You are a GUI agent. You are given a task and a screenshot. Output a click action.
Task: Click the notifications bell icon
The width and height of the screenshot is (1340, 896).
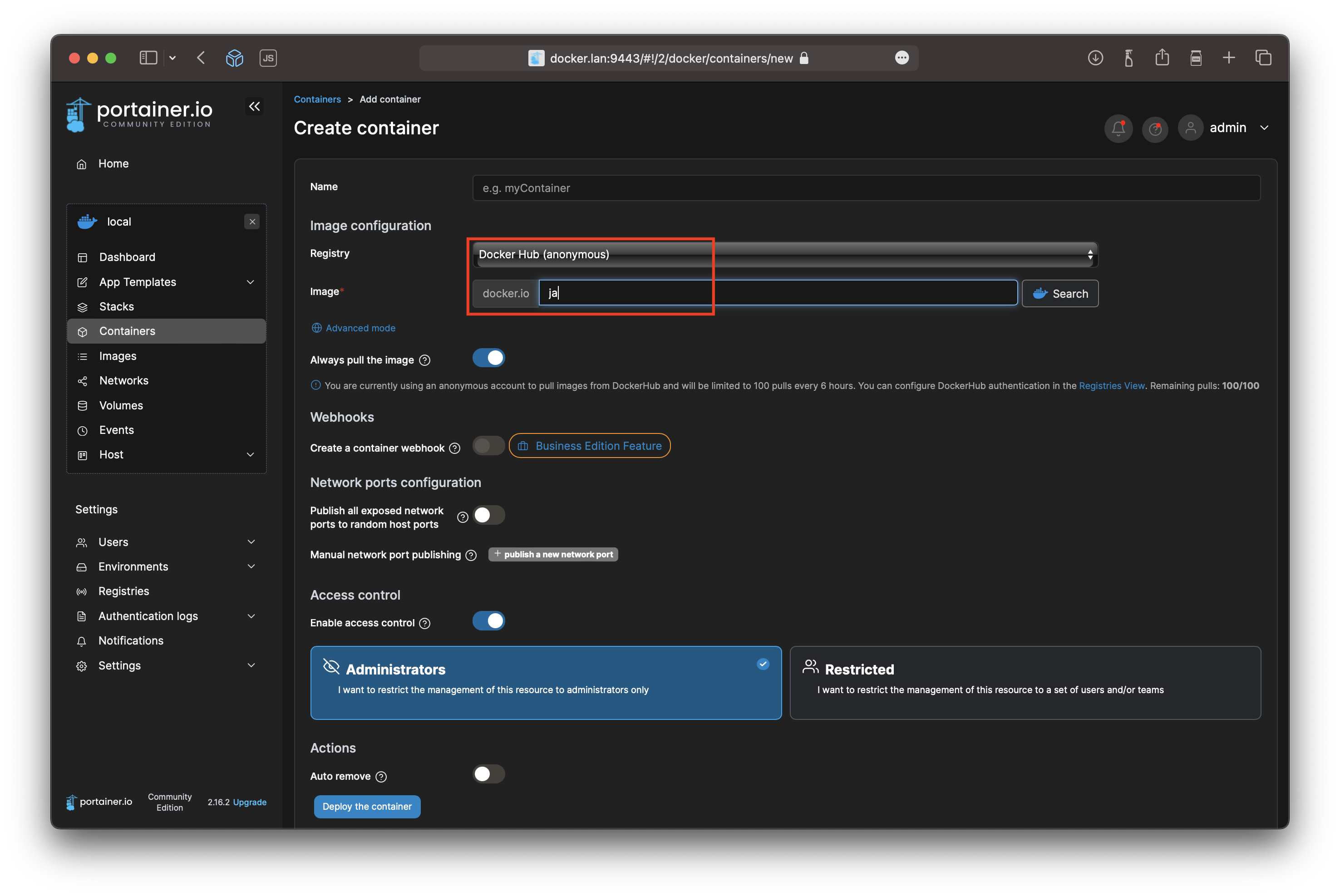[x=1118, y=128]
